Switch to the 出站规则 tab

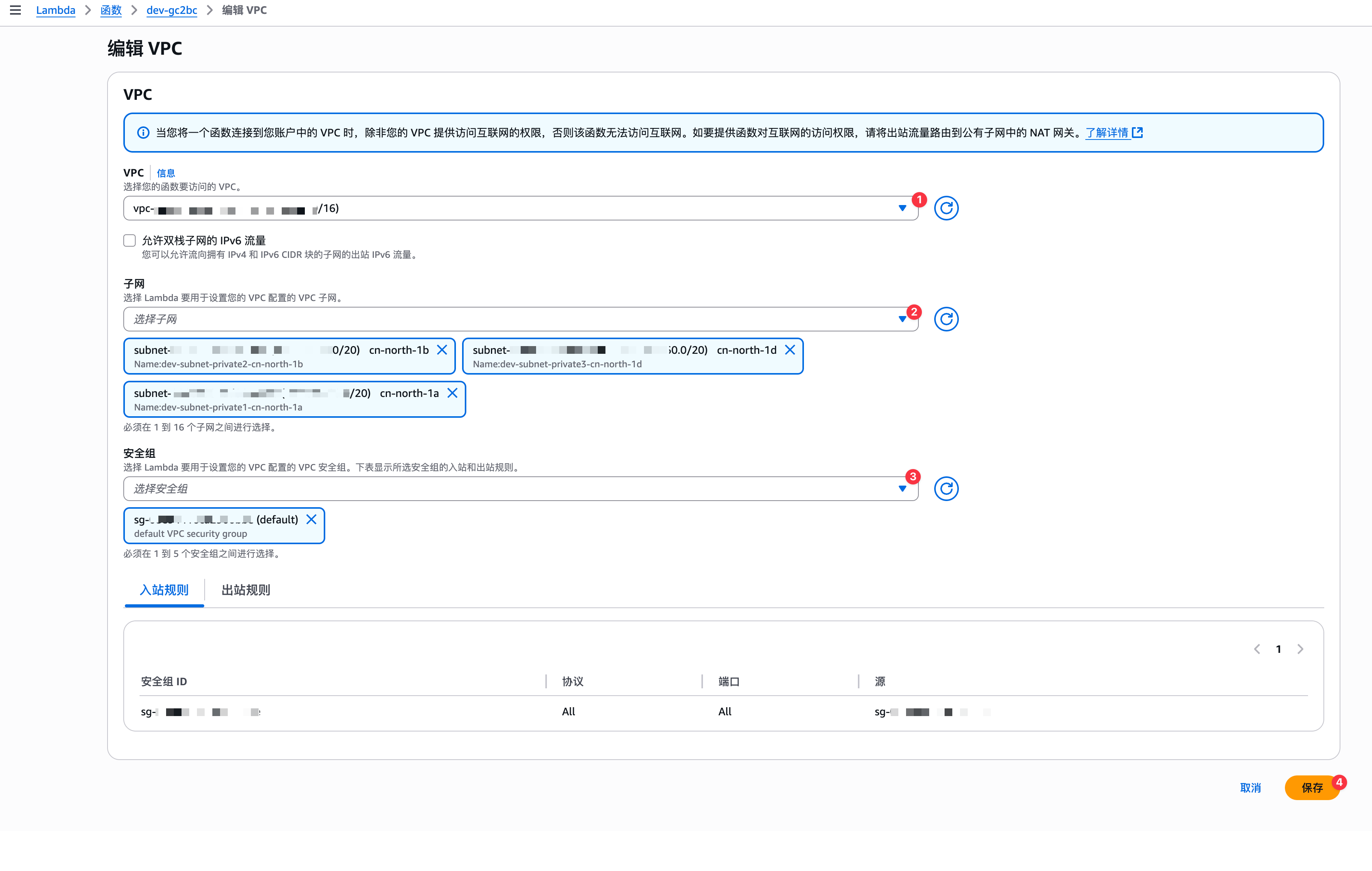(x=245, y=590)
